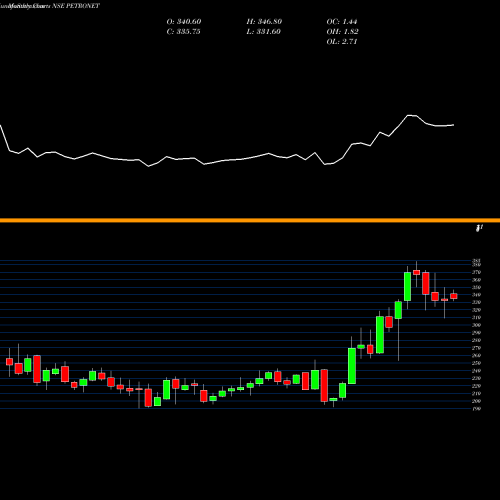This screenshot has height=500, width=500.
Task: Click the 370 price axis label
Action: click(476, 272)
